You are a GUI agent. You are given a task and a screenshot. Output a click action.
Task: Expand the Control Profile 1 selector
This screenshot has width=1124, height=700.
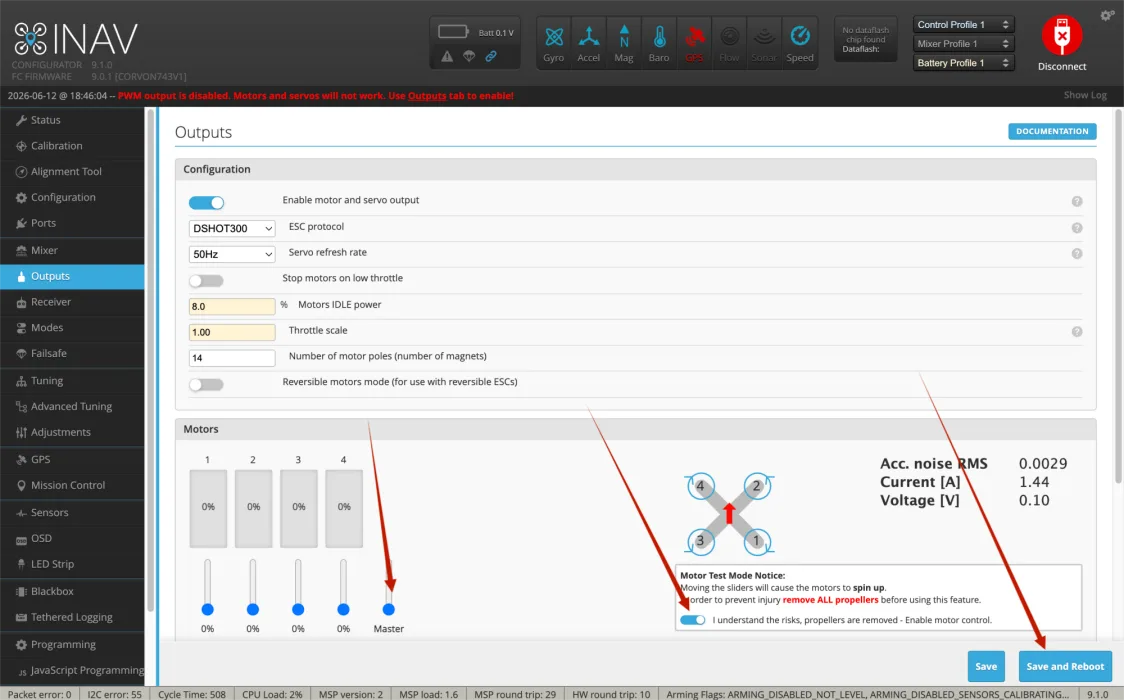[963, 24]
